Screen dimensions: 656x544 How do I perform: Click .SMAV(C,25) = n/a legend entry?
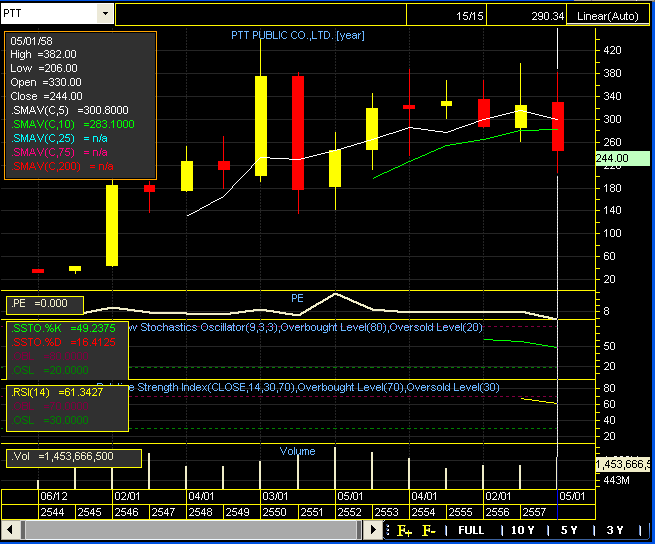pos(59,138)
